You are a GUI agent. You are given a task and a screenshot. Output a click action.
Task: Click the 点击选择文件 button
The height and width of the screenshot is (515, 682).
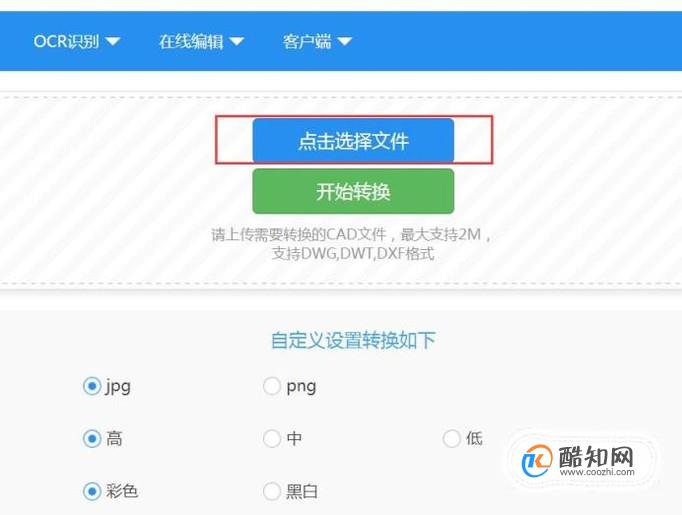coord(353,140)
